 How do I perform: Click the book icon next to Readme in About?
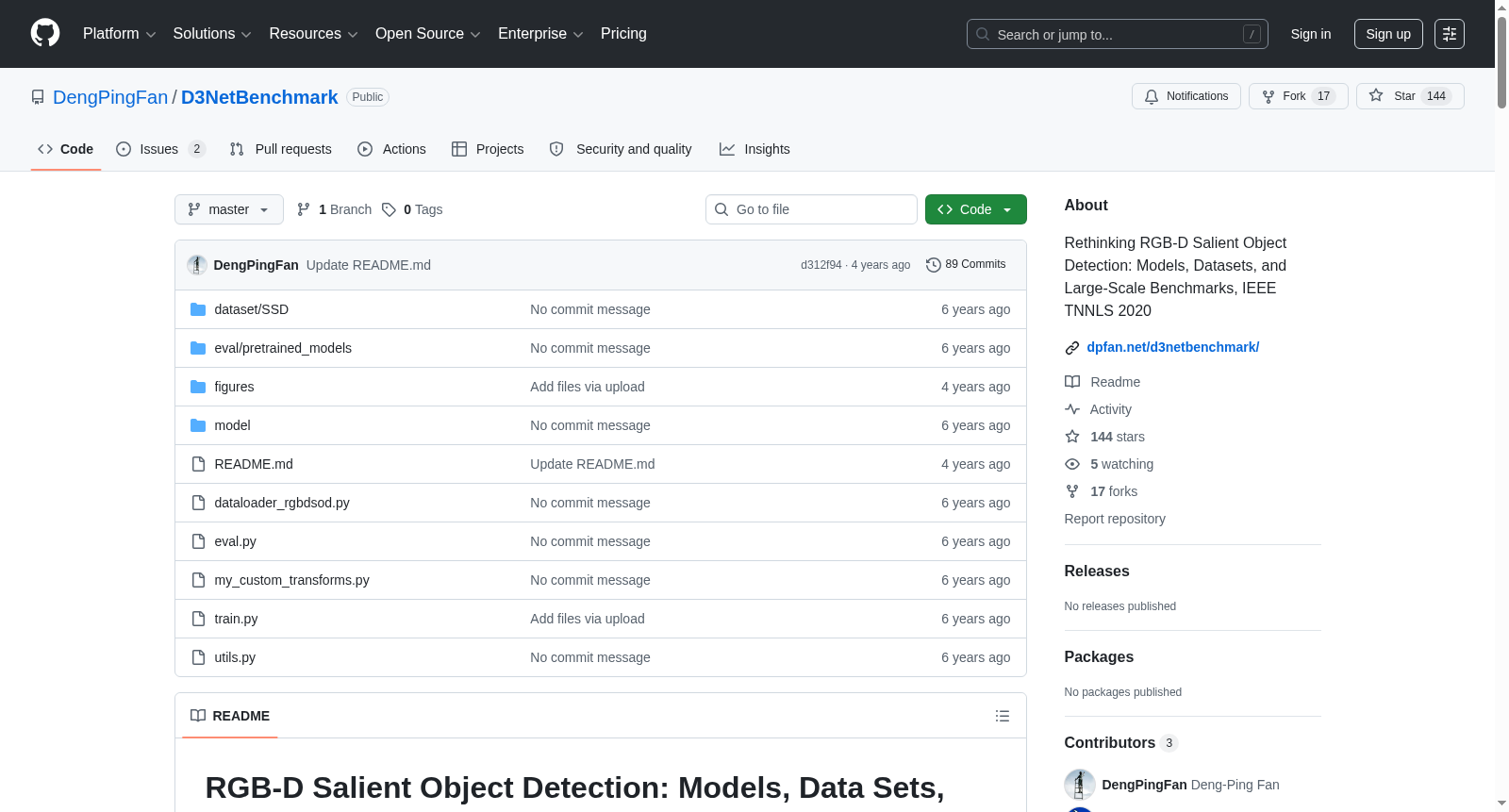click(x=1072, y=382)
